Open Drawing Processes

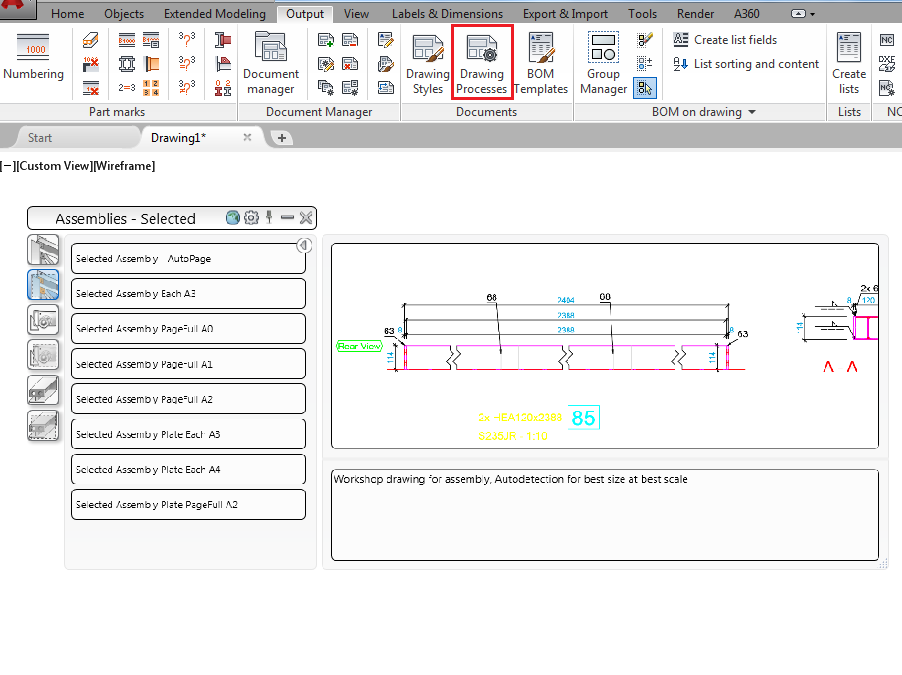(x=482, y=63)
